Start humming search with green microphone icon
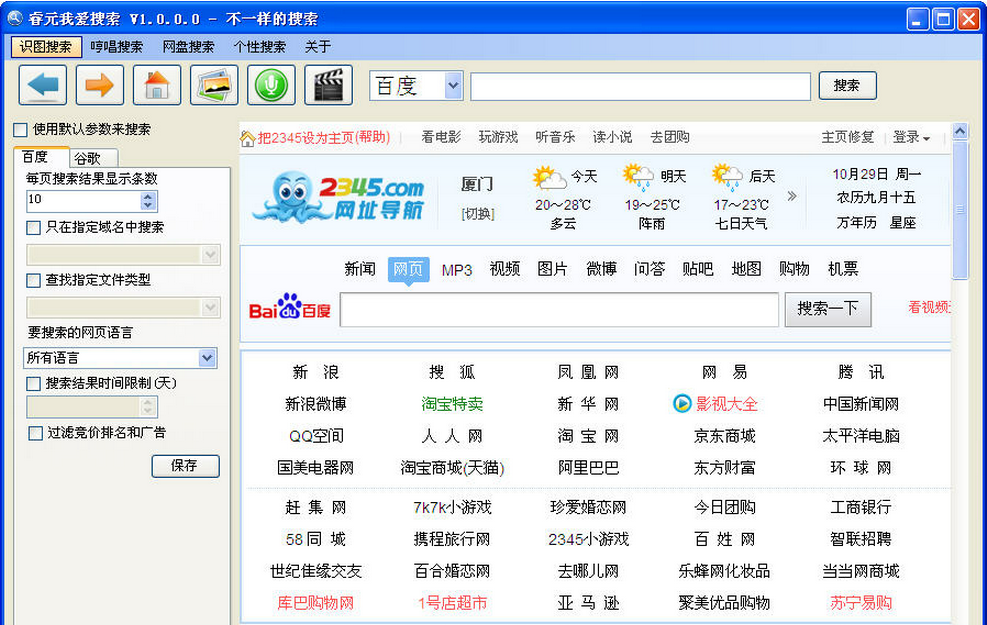The width and height of the screenshot is (987, 625). click(x=271, y=86)
